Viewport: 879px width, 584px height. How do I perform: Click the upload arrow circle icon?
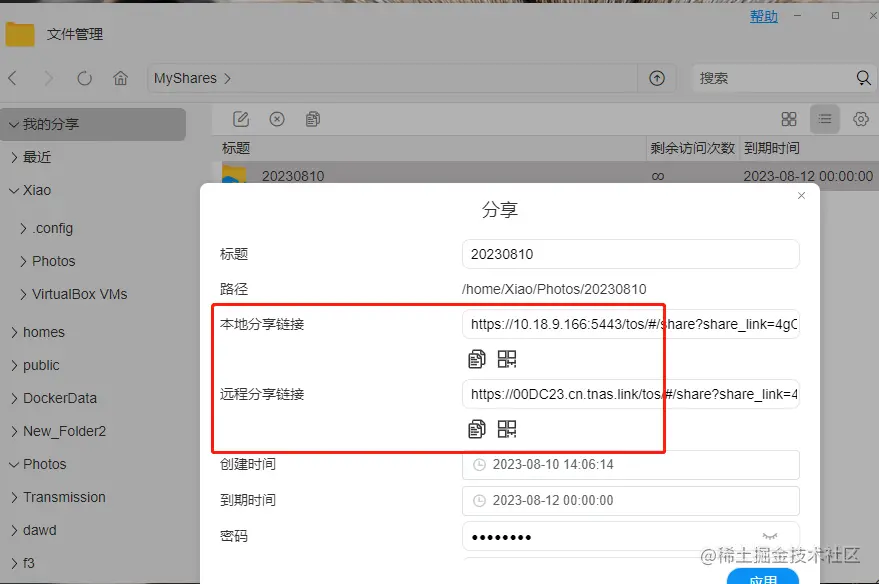[x=657, y=78]
